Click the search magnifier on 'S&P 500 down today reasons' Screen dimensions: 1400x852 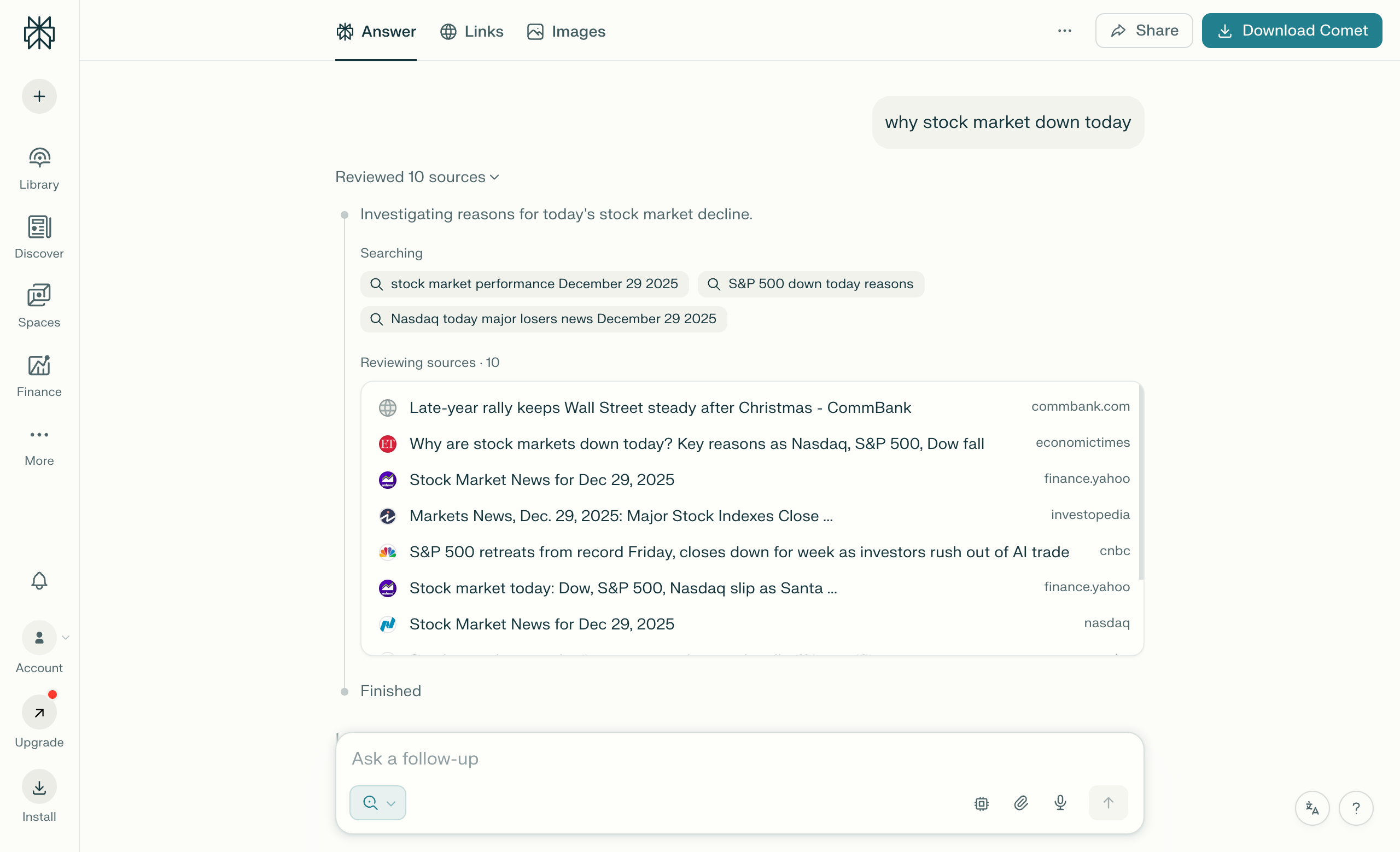coord(714,284)
